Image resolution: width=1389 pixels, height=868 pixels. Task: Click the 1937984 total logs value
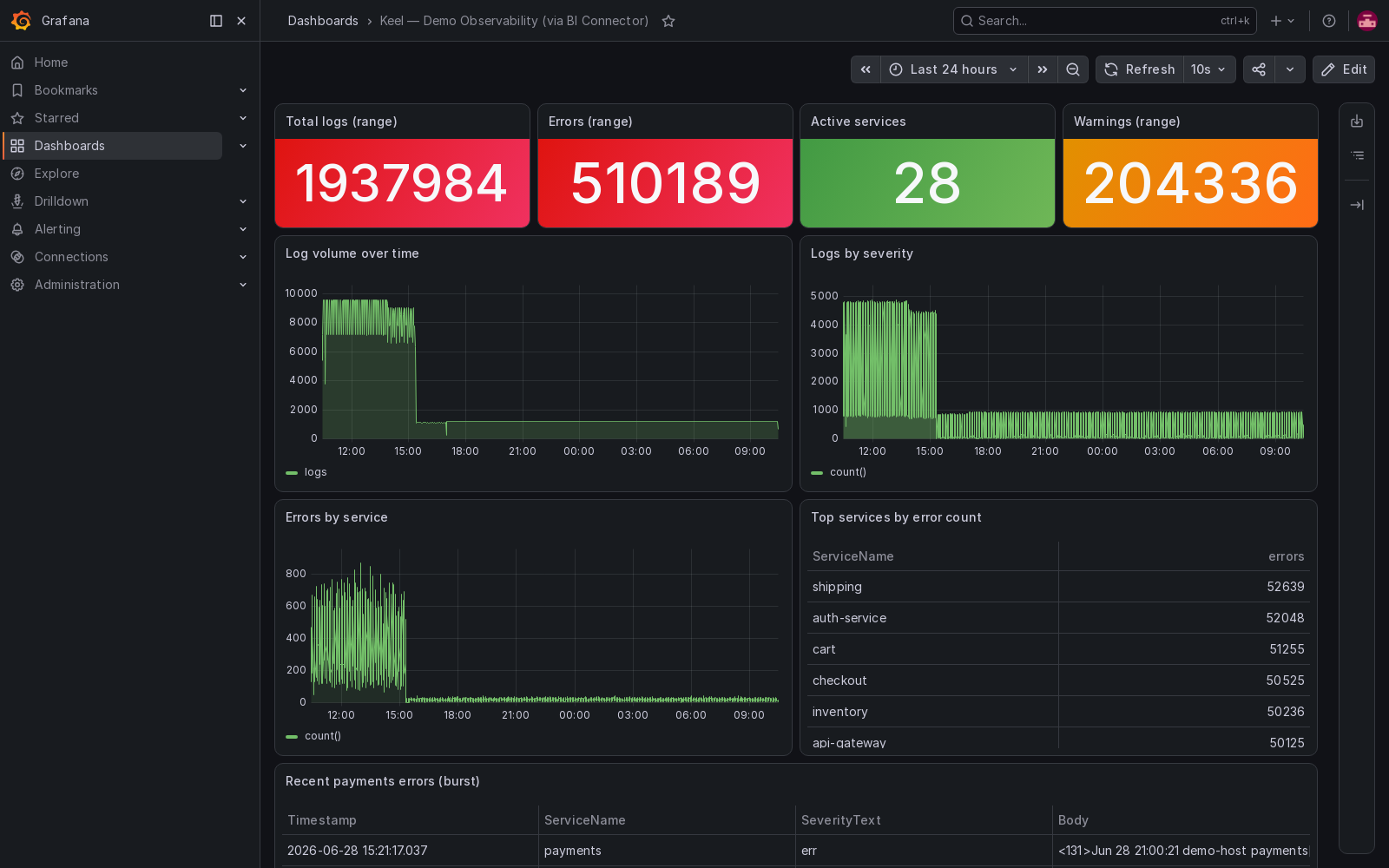tap(401, 183)
